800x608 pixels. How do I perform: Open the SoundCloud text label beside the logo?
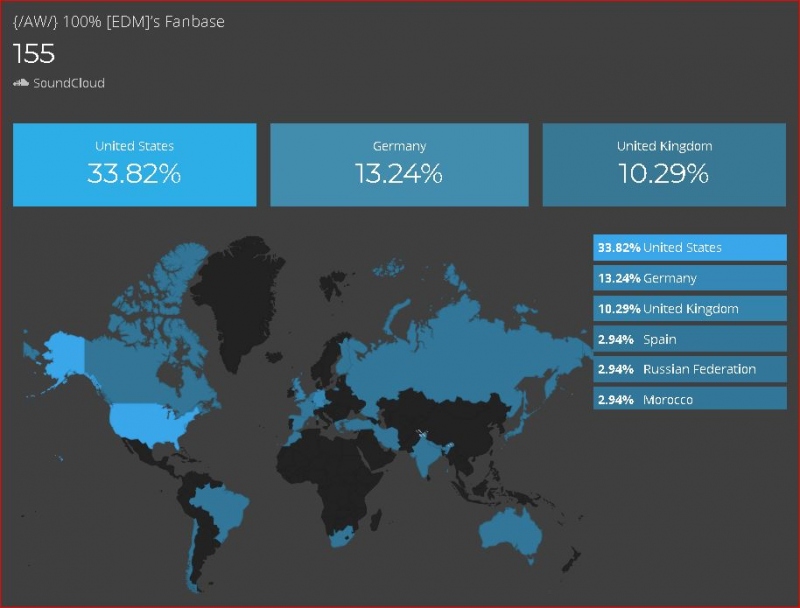click(x=68, y=83)
